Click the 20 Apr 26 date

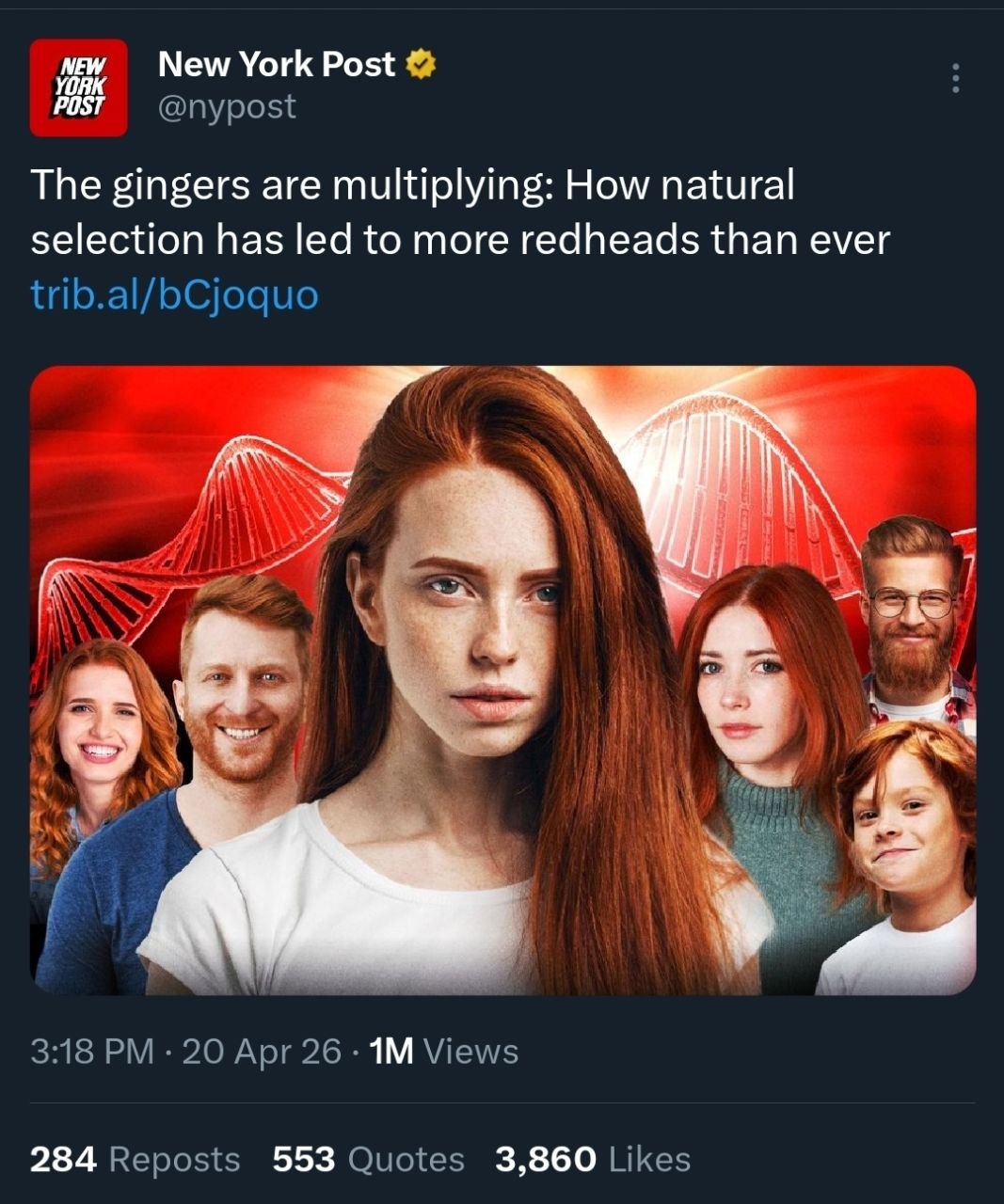262,1051
